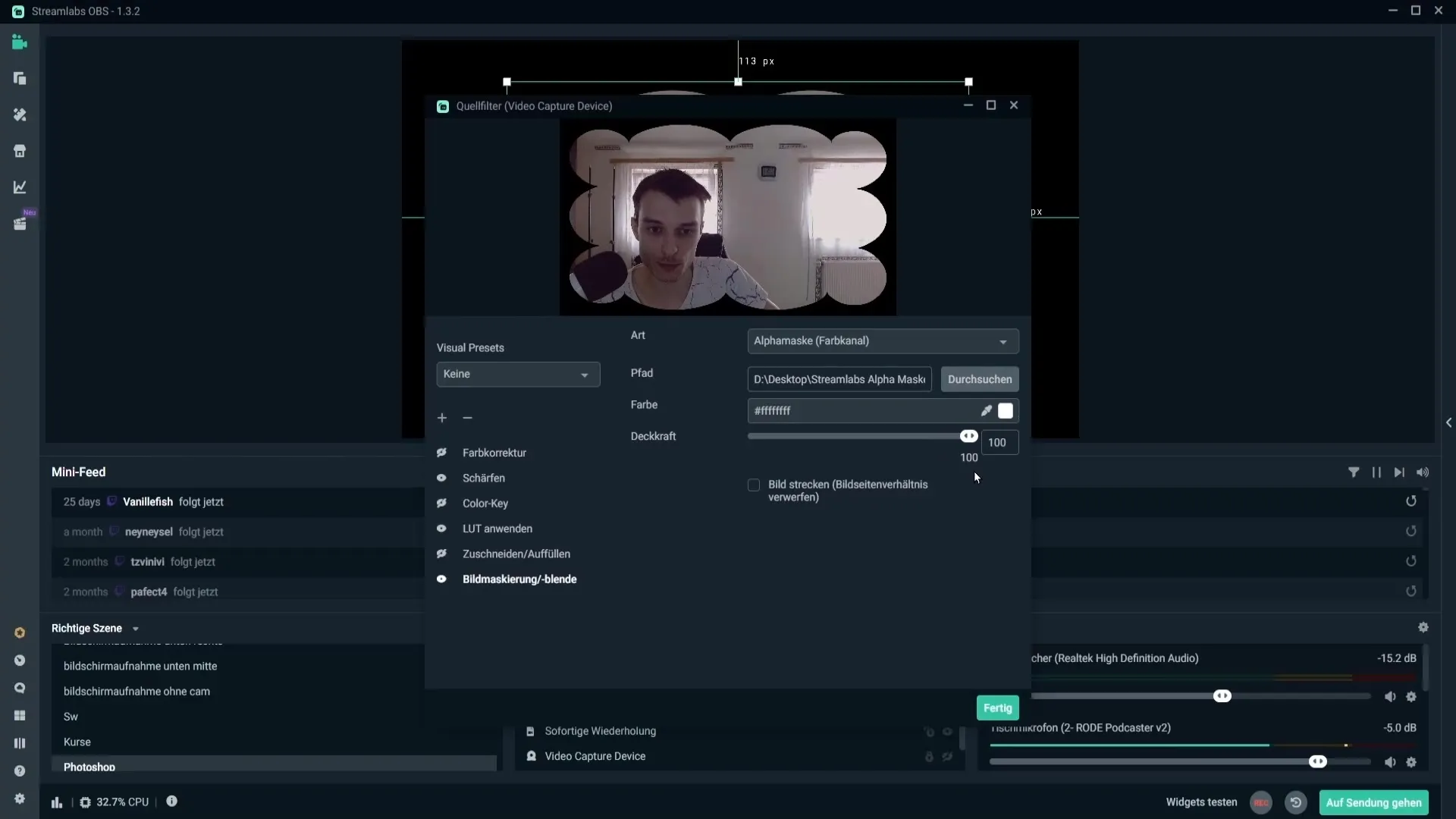This screenshot has width=1456, height=819.
Task: Select the LUT anwenden filter
Action: click(x=497, y=529)
